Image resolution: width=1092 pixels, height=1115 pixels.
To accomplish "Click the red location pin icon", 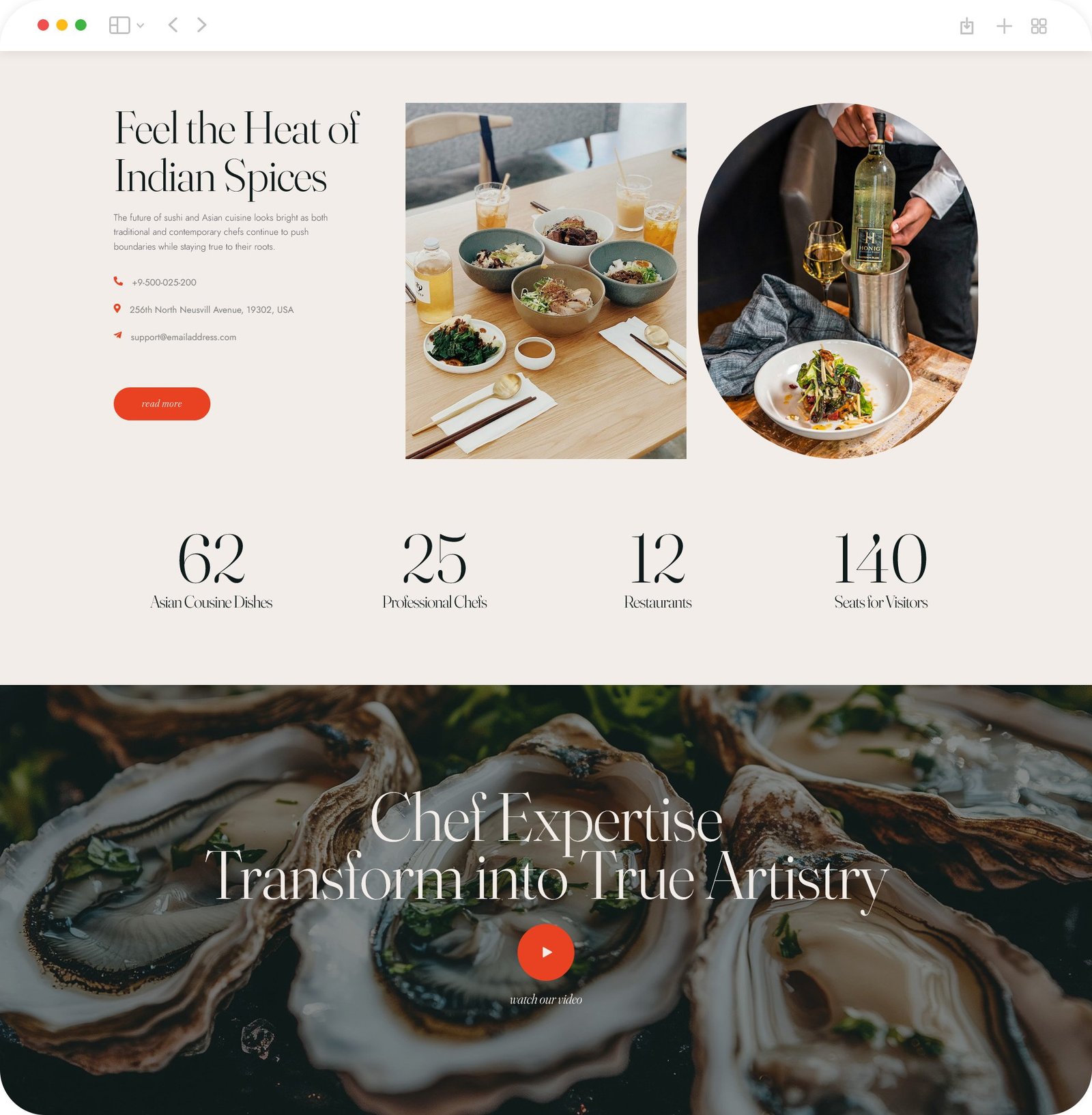I will click(x=117, y=309).
